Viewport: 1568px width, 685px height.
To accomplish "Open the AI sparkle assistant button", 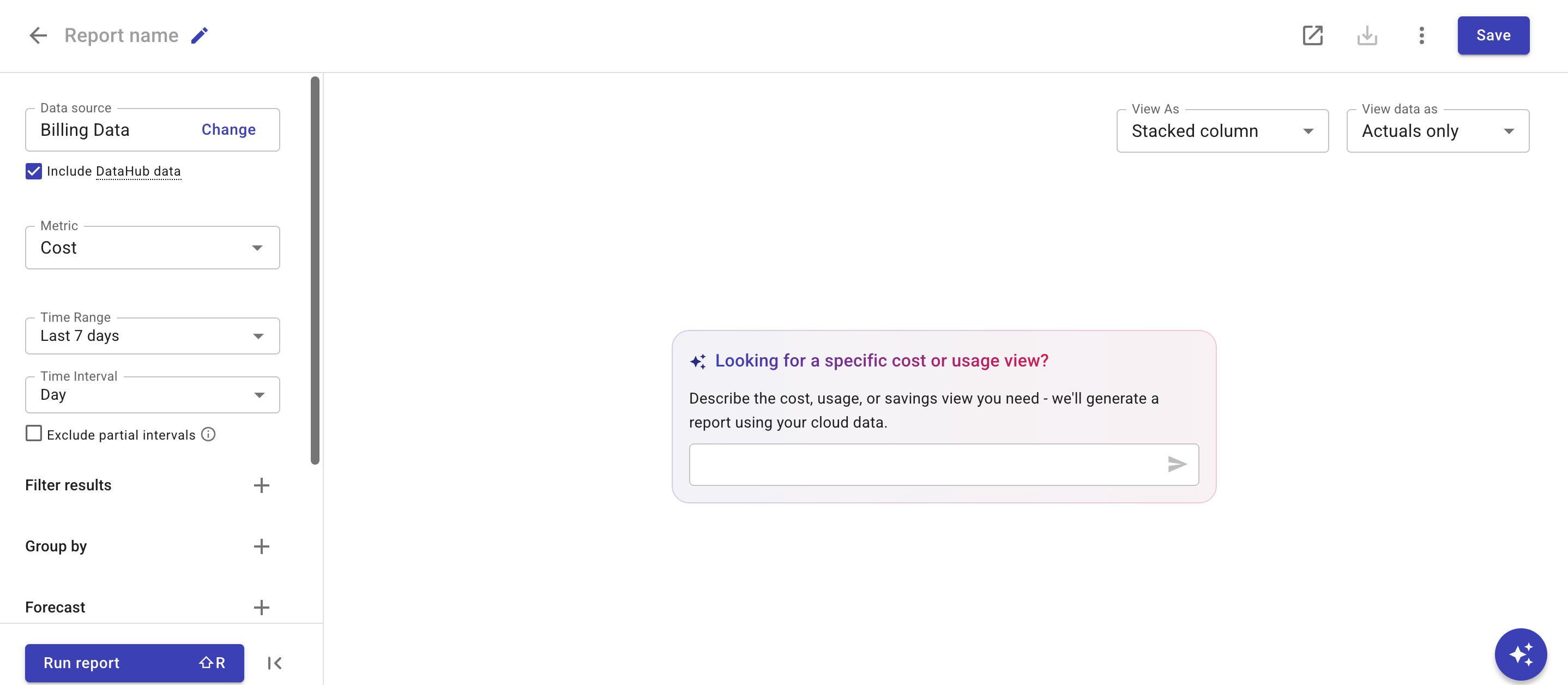I will [x=1520, y=654].
